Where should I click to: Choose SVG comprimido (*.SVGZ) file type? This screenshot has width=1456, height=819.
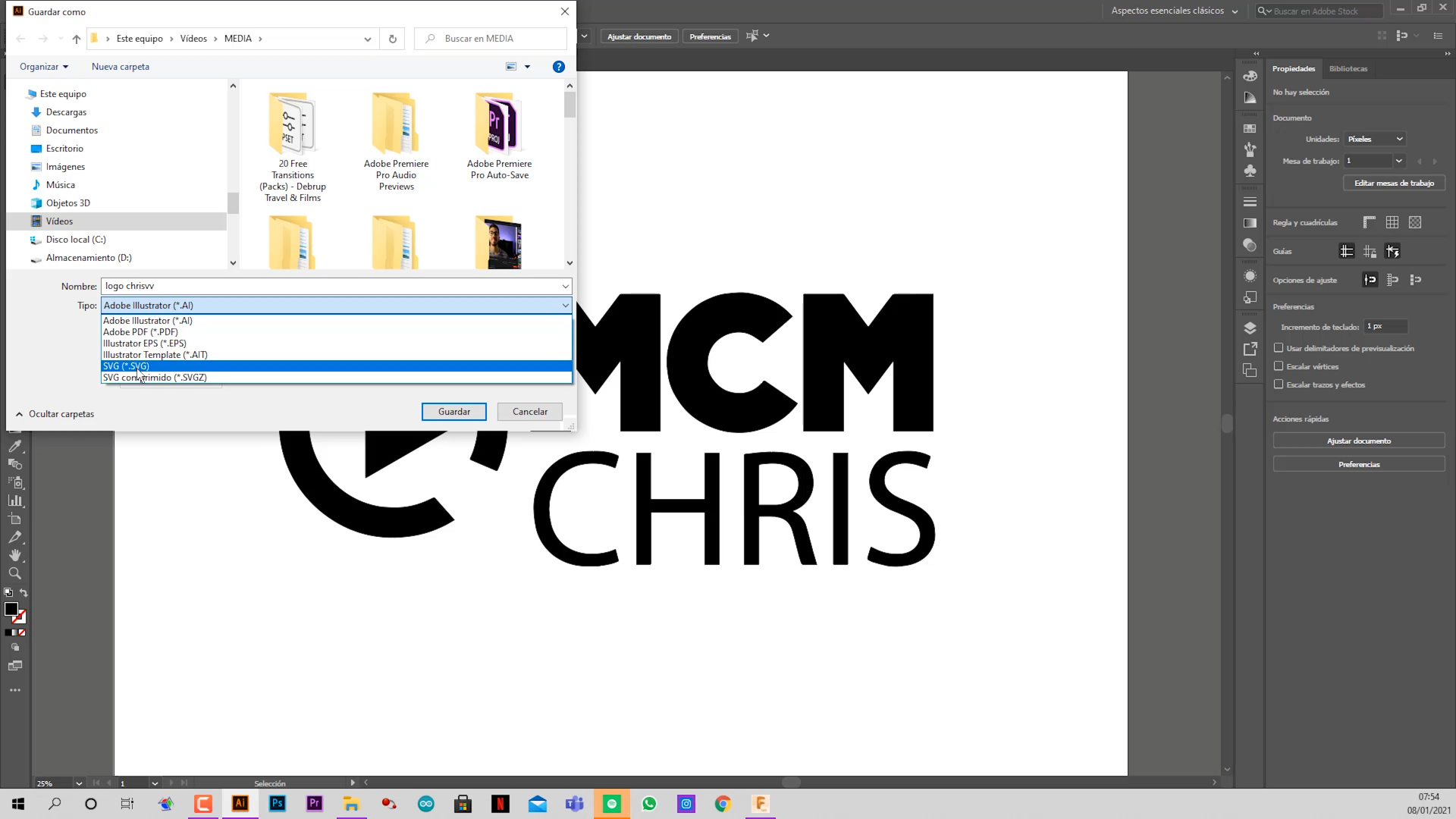[336, 378]
